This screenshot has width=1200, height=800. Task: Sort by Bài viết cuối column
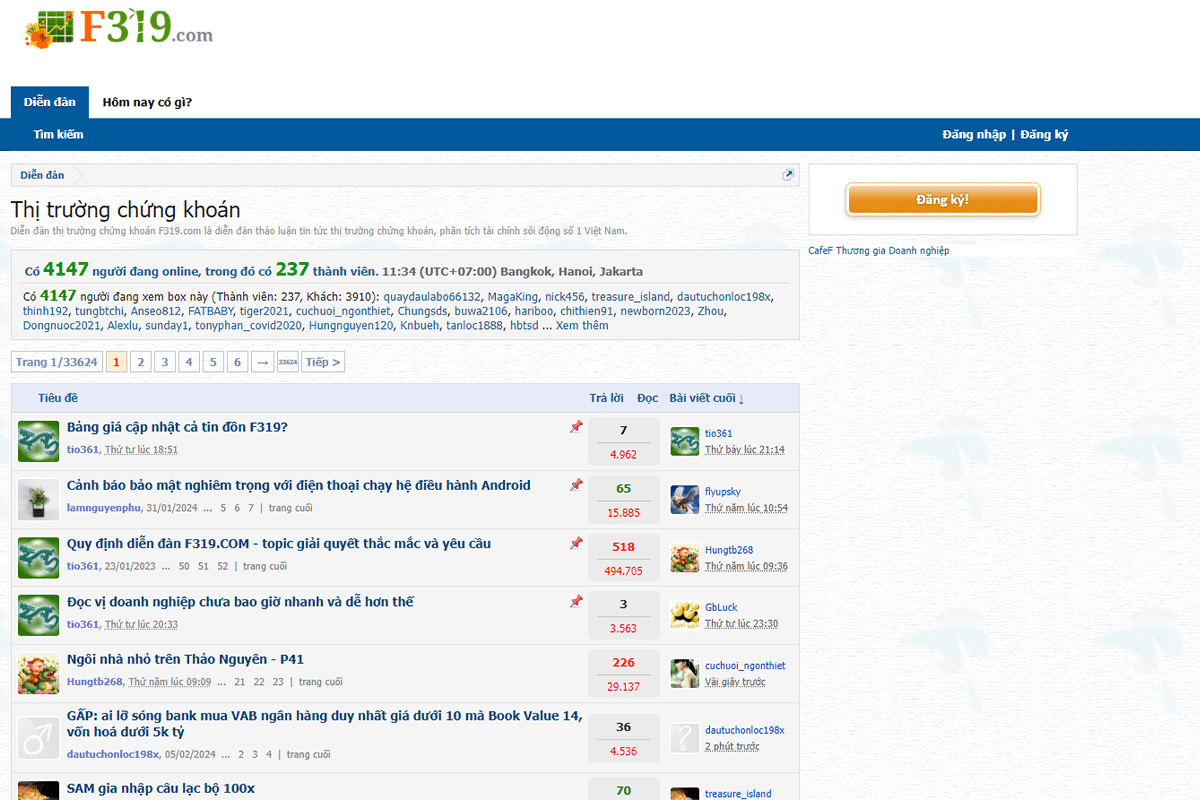[706, 398]
